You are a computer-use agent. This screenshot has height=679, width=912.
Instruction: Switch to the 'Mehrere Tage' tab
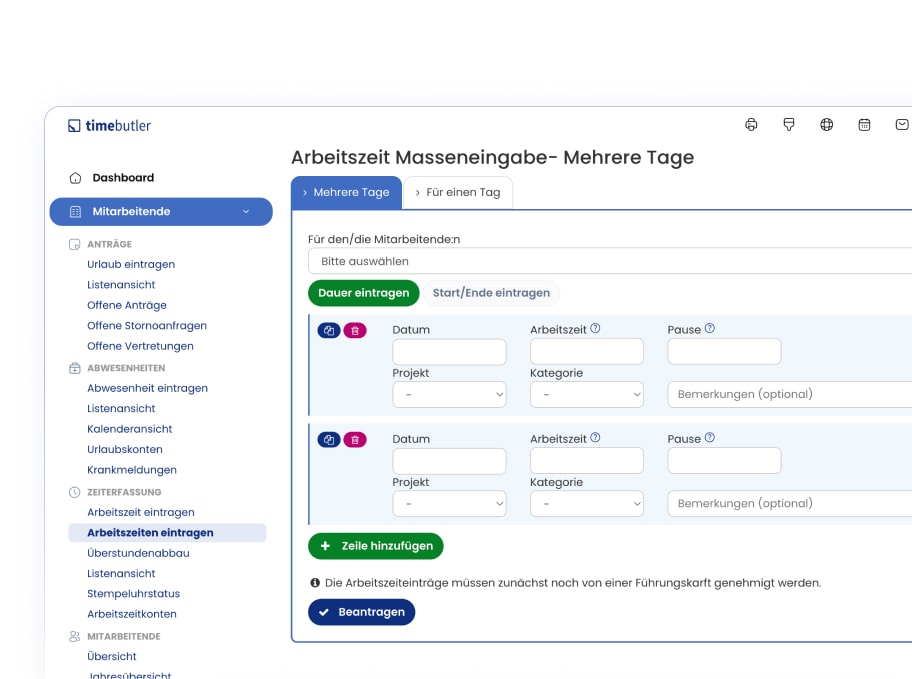coord(346,193)
